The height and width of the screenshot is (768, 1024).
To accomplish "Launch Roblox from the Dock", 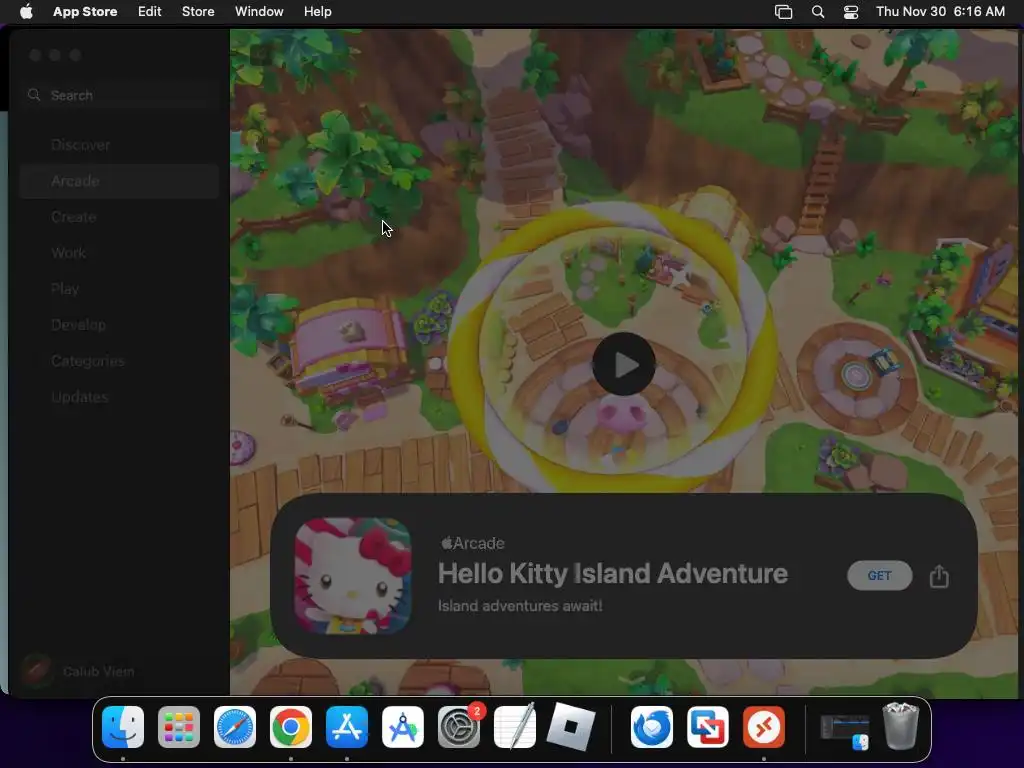I will tap(571, 726).
